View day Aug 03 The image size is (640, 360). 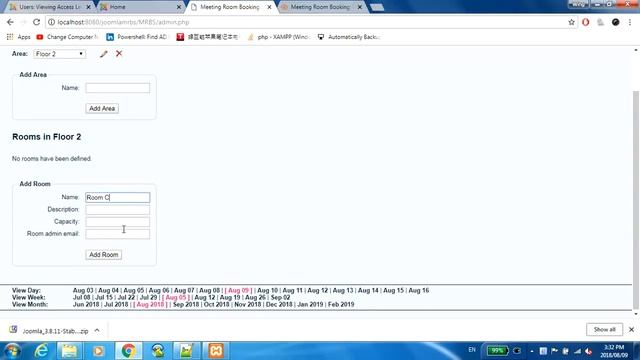(x=83, y=290)
